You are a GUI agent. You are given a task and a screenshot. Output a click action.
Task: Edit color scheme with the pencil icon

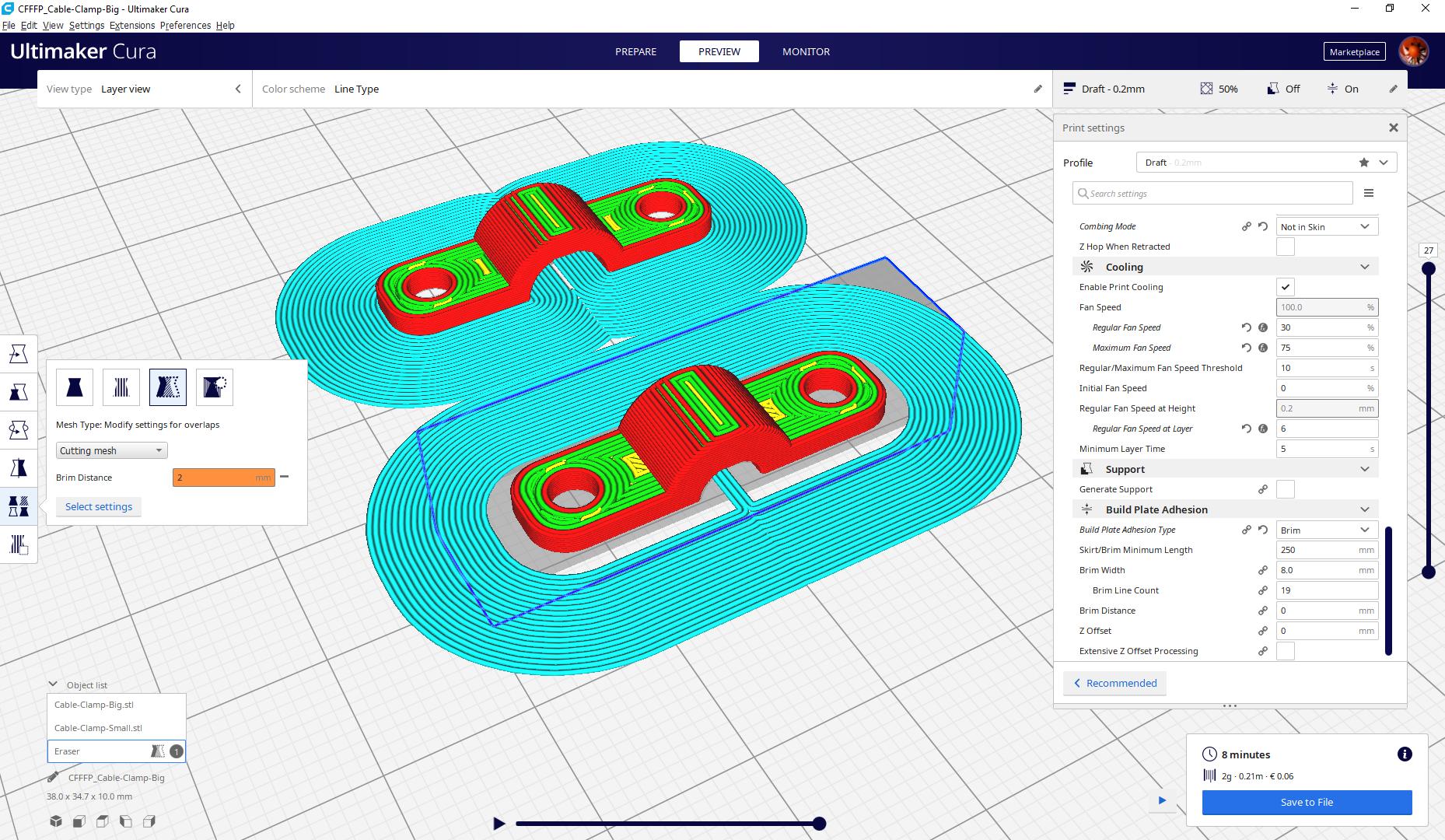pyautogui.click(x=1037, y=89)
